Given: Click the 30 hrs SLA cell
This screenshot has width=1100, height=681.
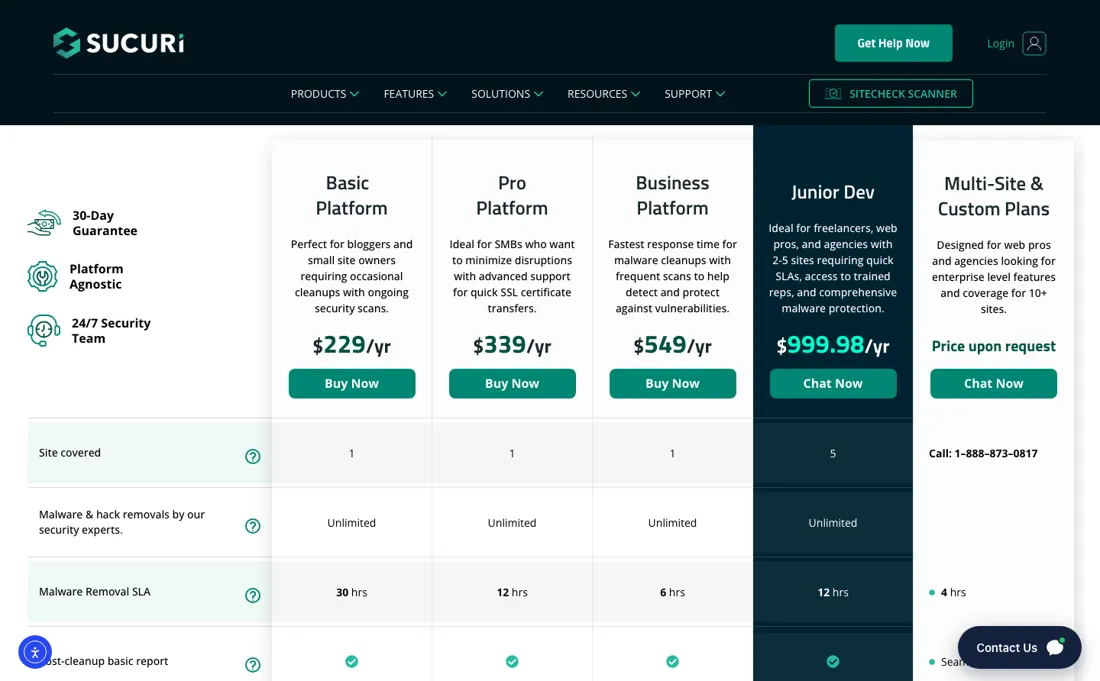Looking at the screenshot, I should point(351,593).
